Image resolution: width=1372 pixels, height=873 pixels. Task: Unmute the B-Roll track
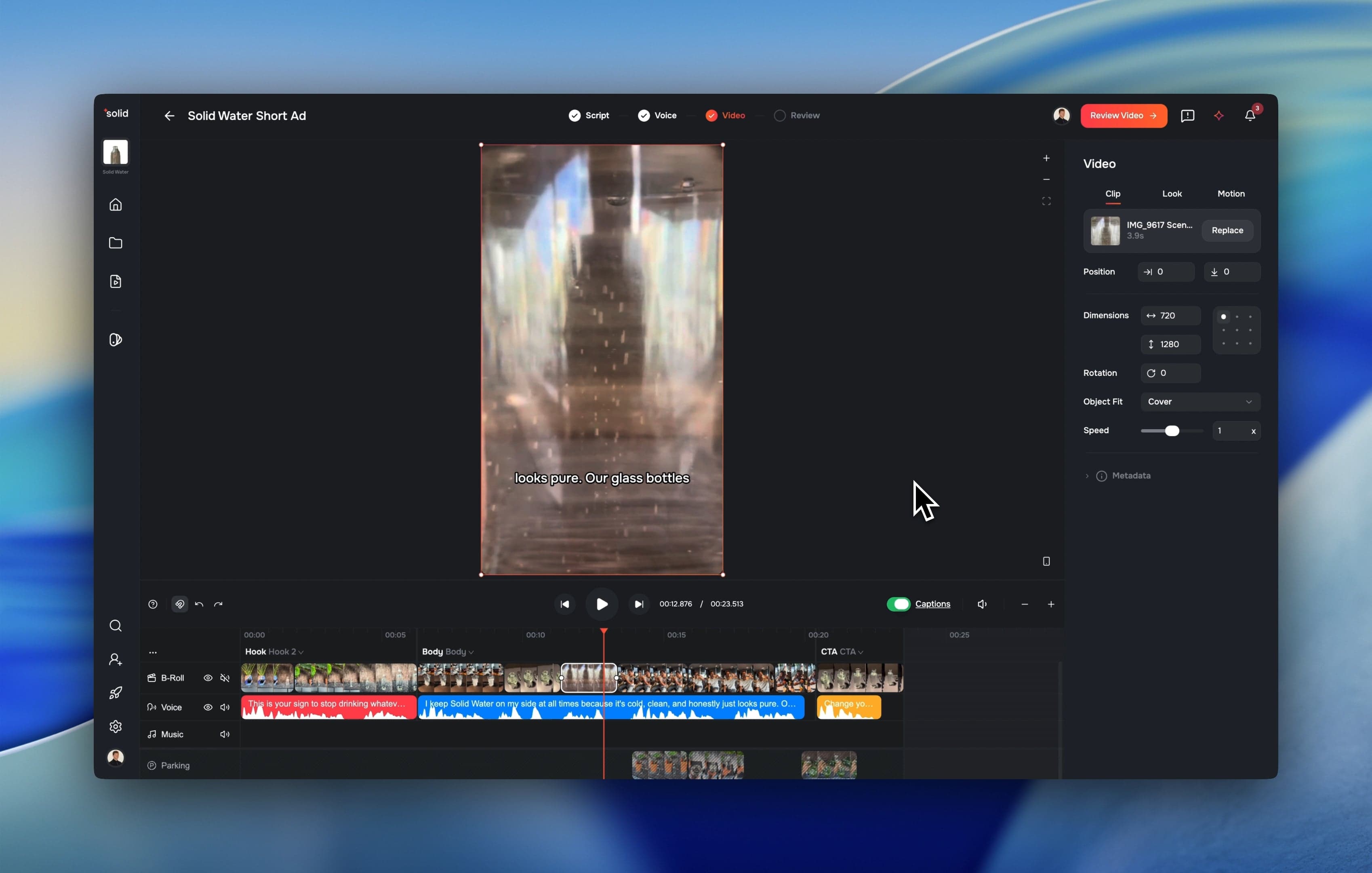click(225, 678)
